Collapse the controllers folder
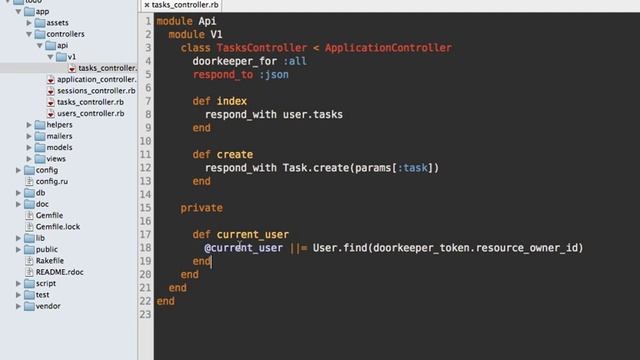This screenshot has width=640, height=360. [29, 34]
